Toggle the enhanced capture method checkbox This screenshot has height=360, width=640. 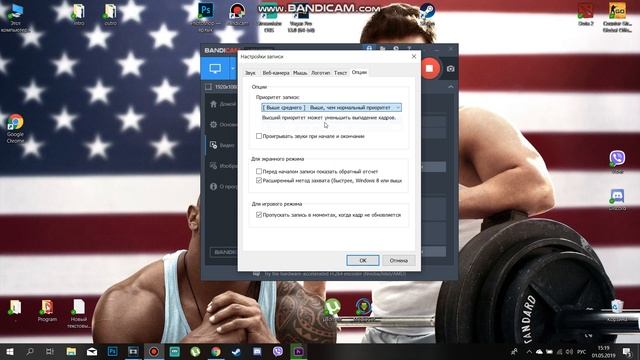(259, 180)
